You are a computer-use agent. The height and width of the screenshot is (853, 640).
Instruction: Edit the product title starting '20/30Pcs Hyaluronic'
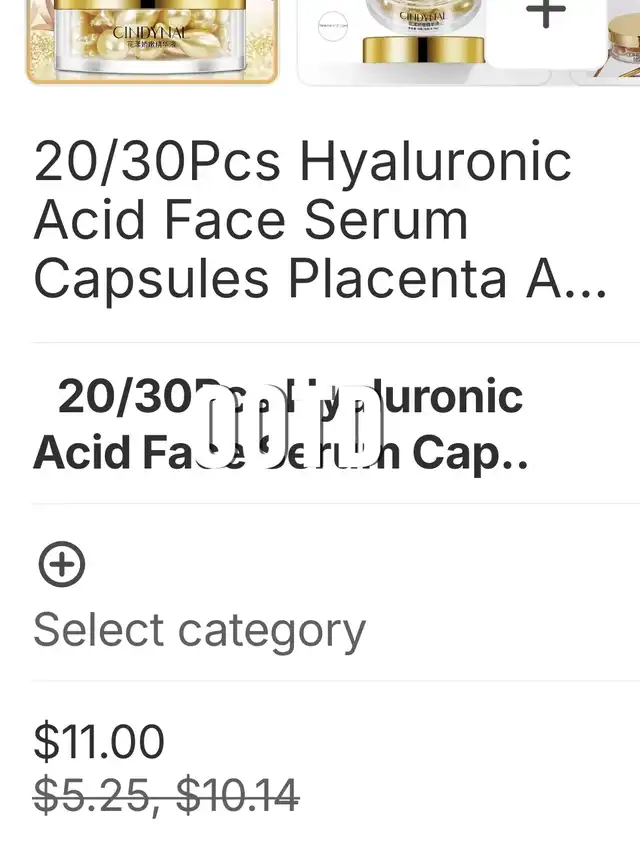[320, 220]
